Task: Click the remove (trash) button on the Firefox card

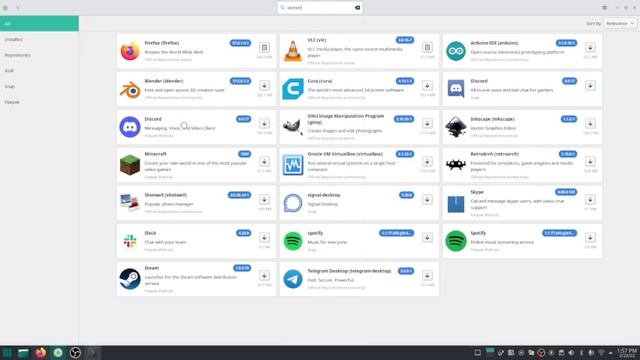Action: (x=264, y=47)
